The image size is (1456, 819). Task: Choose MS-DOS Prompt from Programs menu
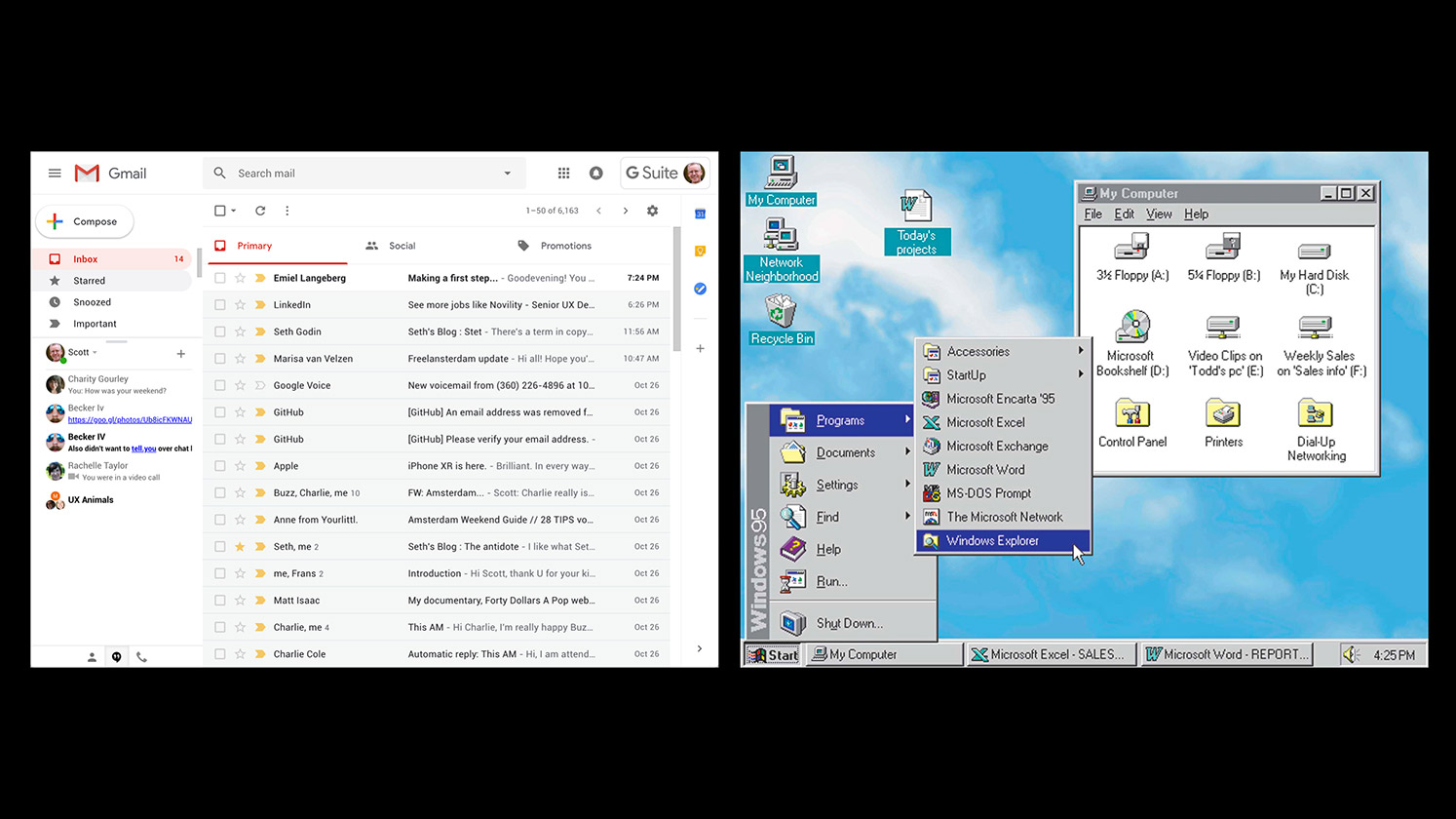pos(1004,493)
